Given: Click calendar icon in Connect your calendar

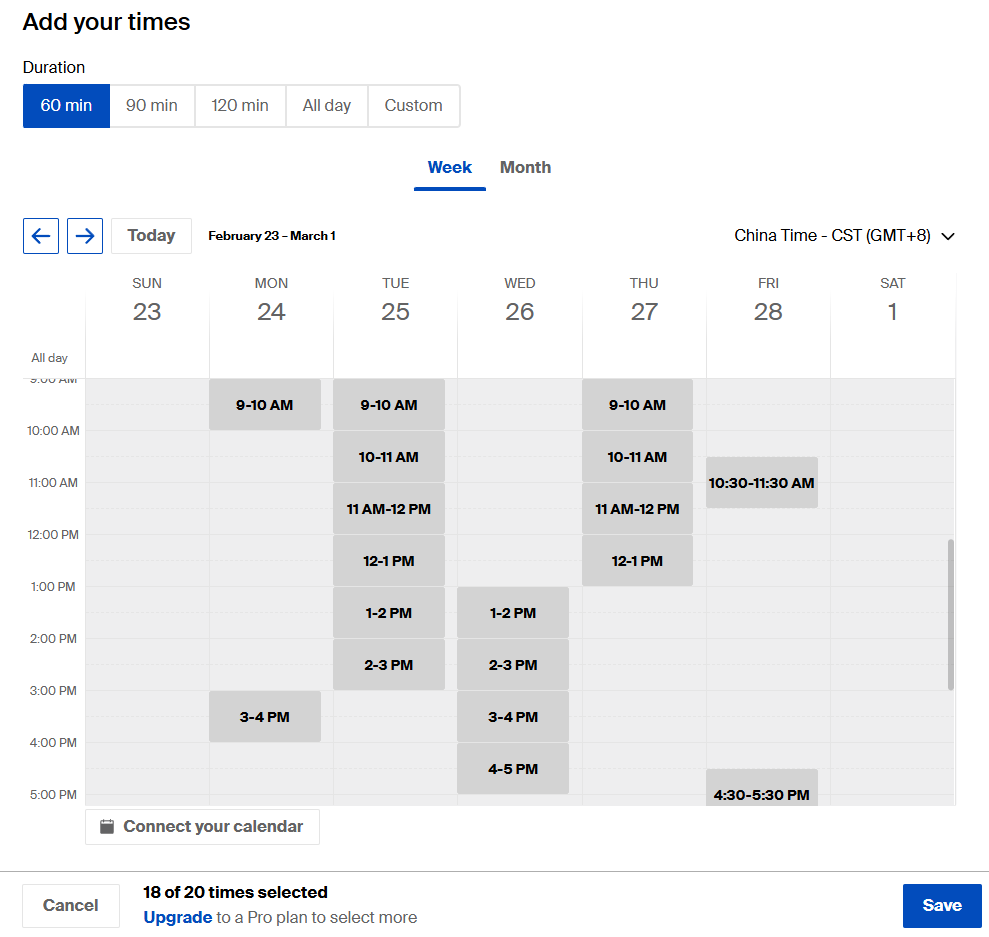Looking at the screenshot, I should [107, 827].
